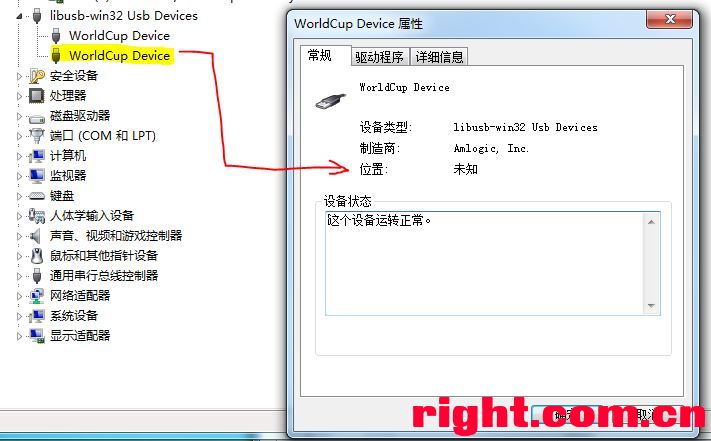The image size is (711, 441).
Task: Expand the 显示适配器 category
Action: tap(19, 336)
